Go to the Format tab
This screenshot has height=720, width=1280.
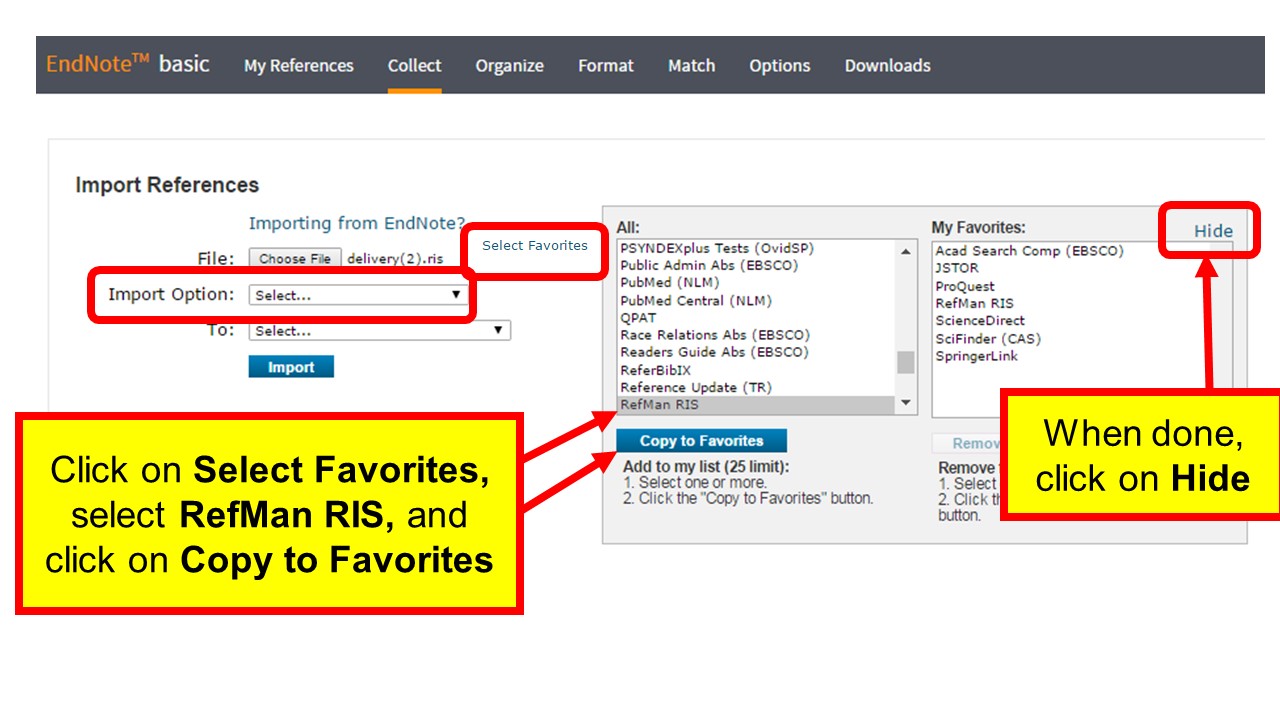pos(606,66)
